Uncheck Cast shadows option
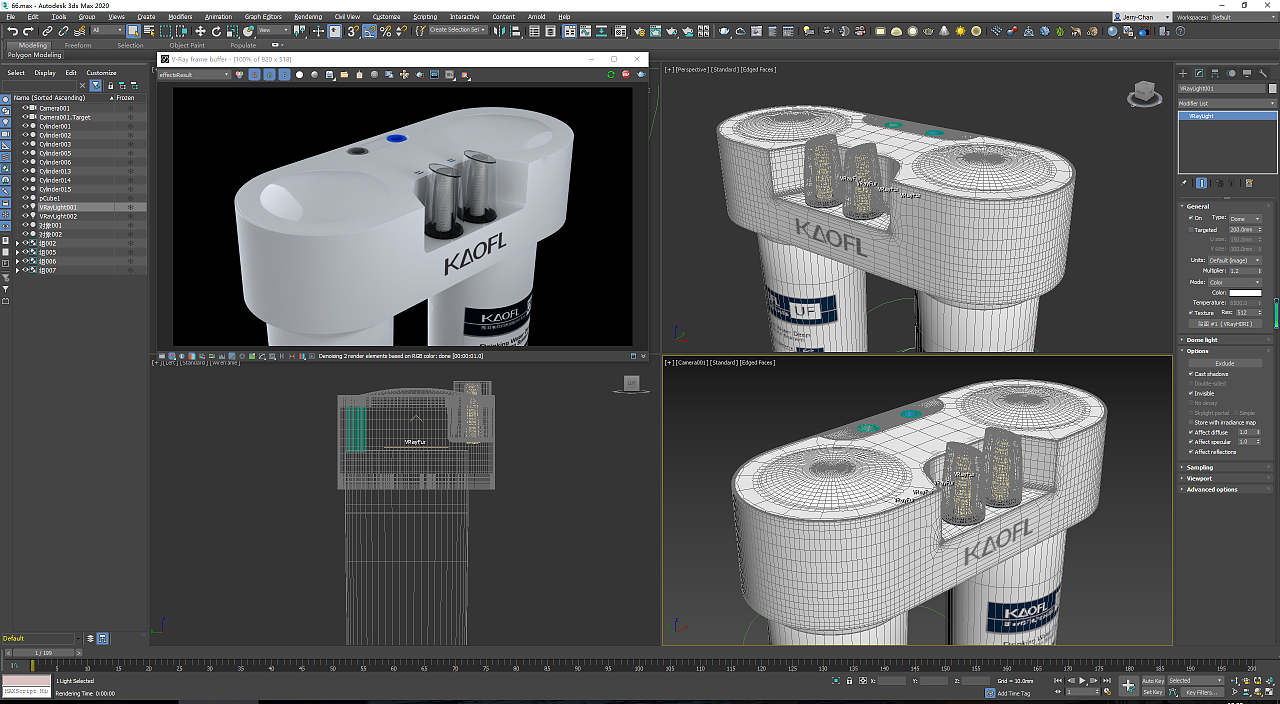1280x704 pixels. [x=1191, y=374]
